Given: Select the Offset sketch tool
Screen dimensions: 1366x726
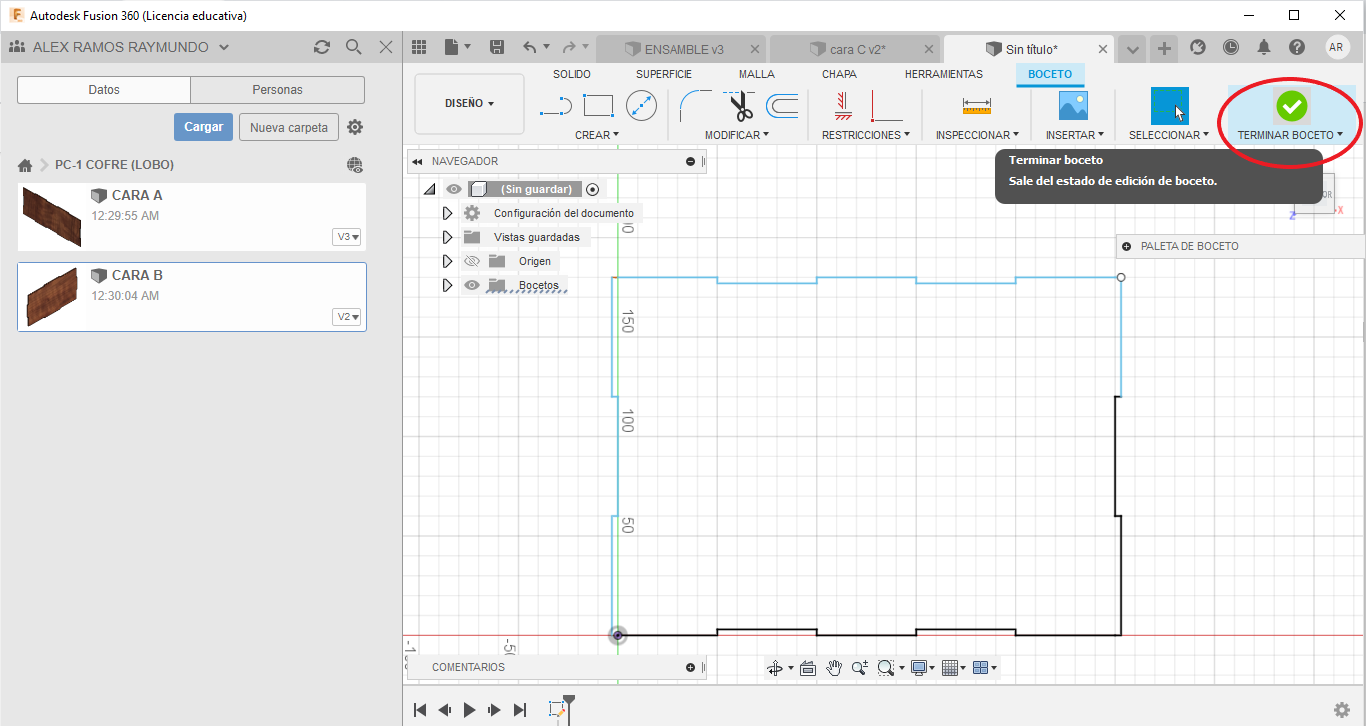Looking at the screenshot, I should click(x=782, y=105).
